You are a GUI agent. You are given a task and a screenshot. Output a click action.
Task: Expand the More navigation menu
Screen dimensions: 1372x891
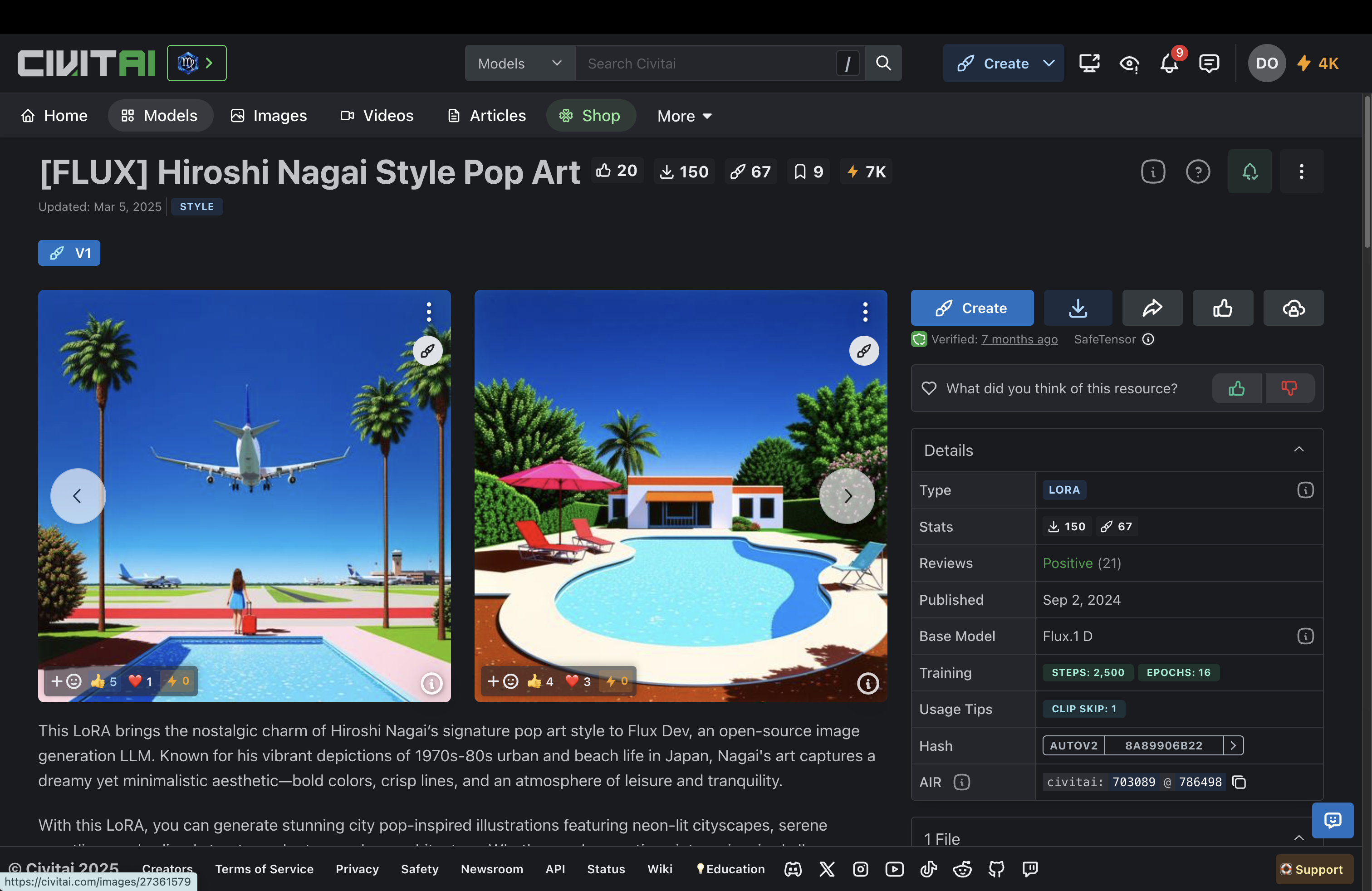pos(684,116)
